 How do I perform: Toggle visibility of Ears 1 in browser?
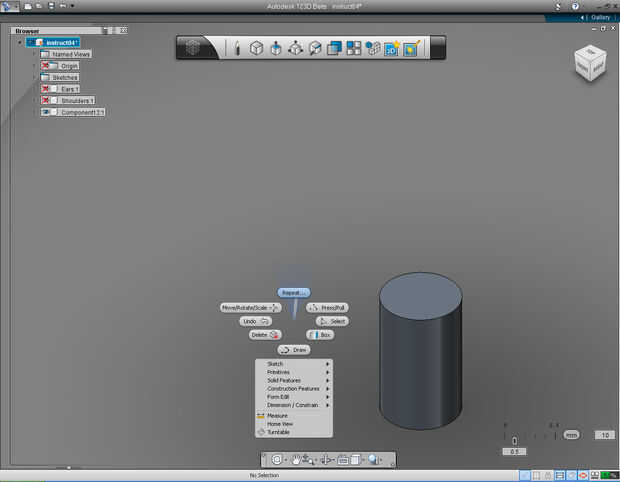45,89
